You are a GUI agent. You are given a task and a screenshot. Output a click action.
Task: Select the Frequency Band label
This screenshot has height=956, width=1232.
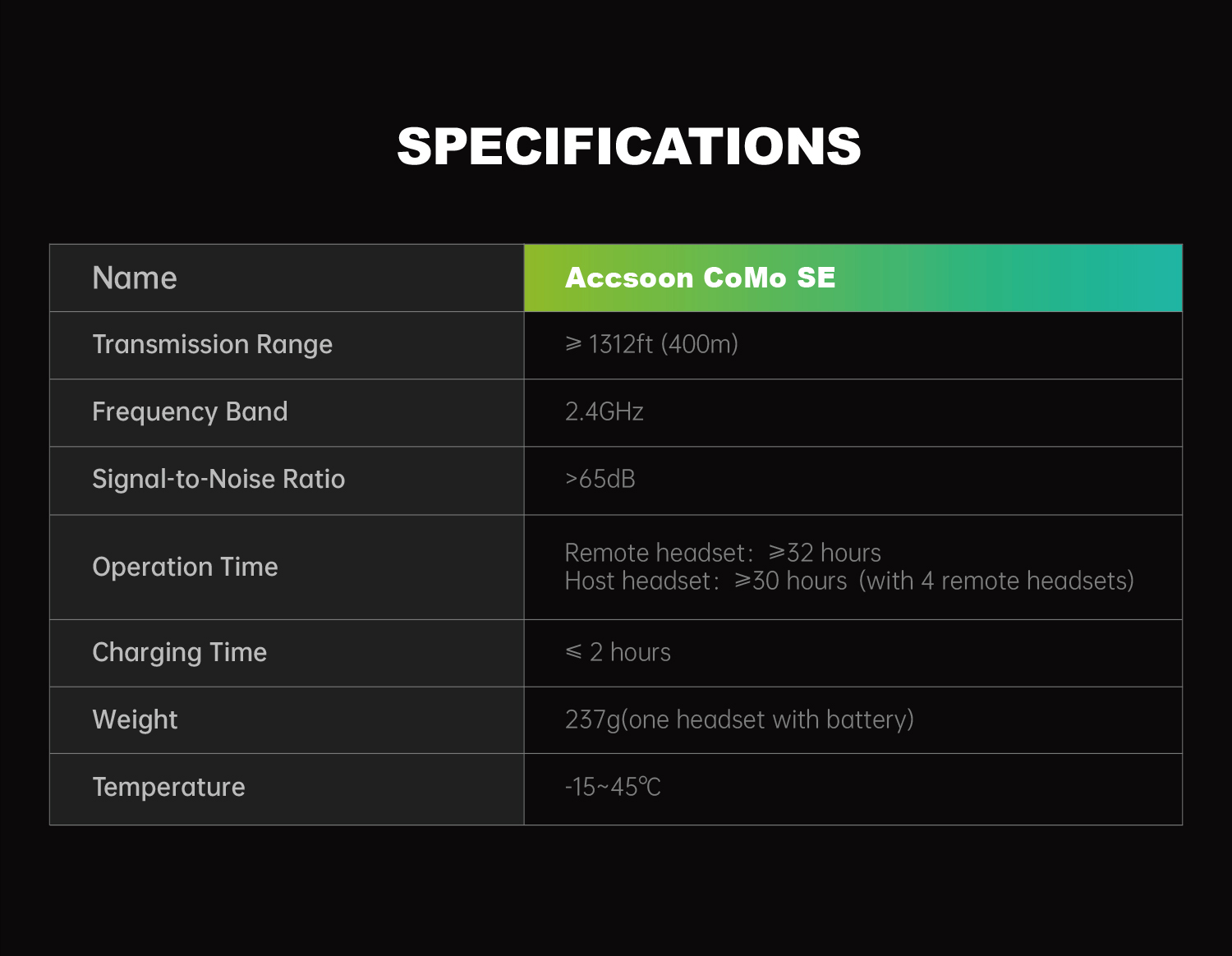coord(190,411)
